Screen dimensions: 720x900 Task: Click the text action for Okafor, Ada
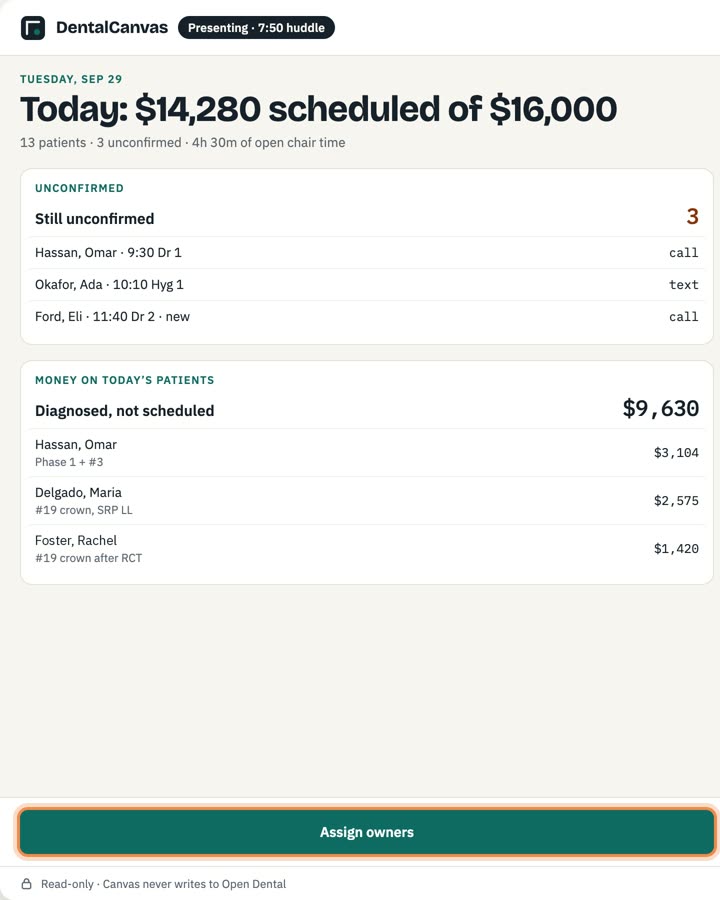[x=683, y=285]
